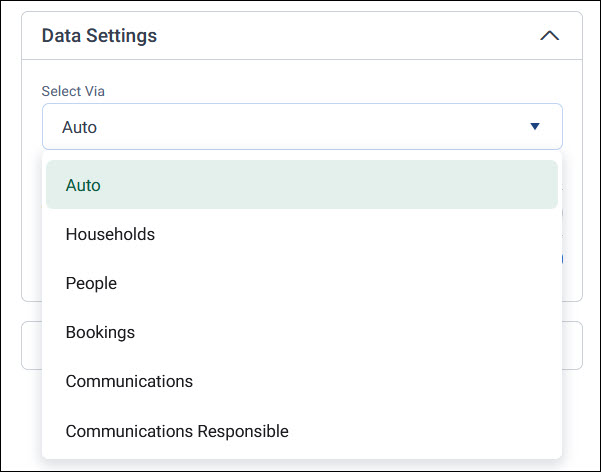Screen dimensions: 601x472
Task: Select the Households option
Action: (302, 234)
